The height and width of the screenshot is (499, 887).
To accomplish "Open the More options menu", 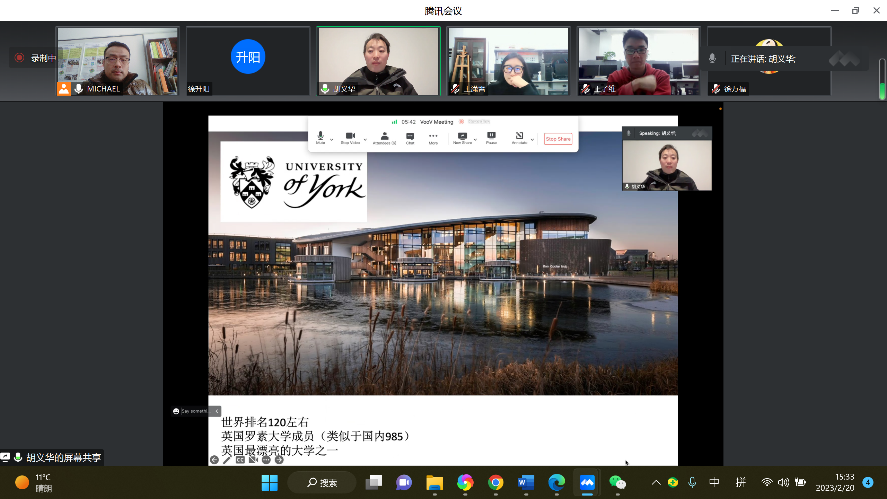I will point(433,136).
